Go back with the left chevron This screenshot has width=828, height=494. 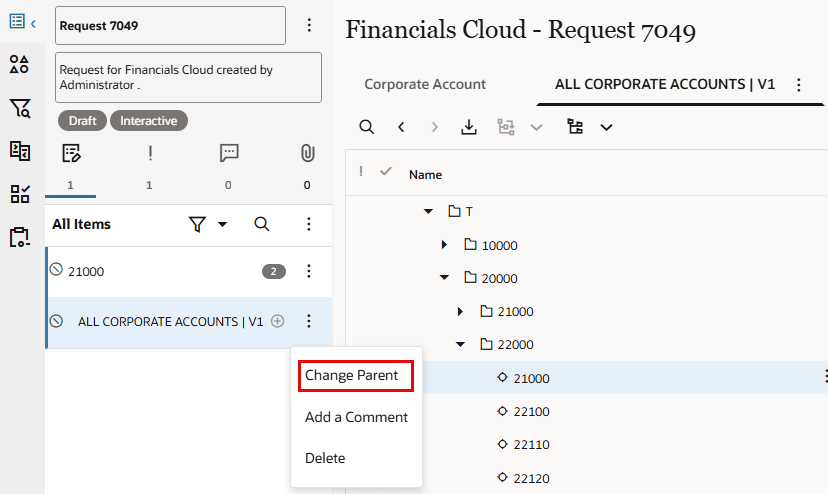click(401, 127)
